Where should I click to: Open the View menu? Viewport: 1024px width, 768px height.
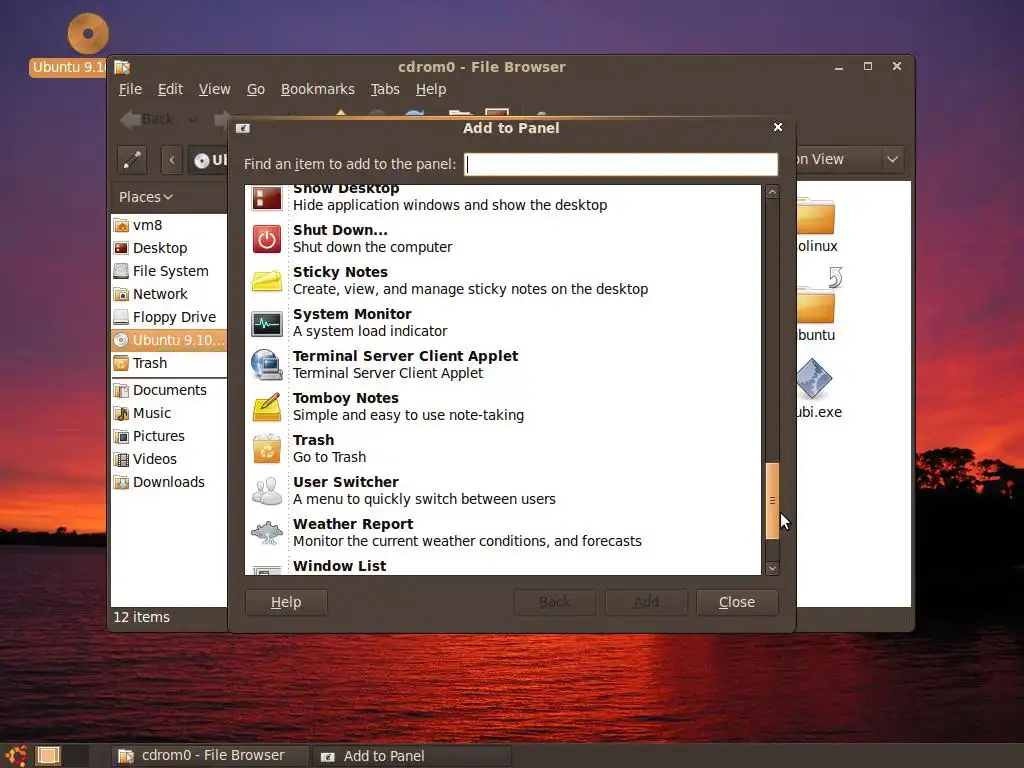[214, 89]
